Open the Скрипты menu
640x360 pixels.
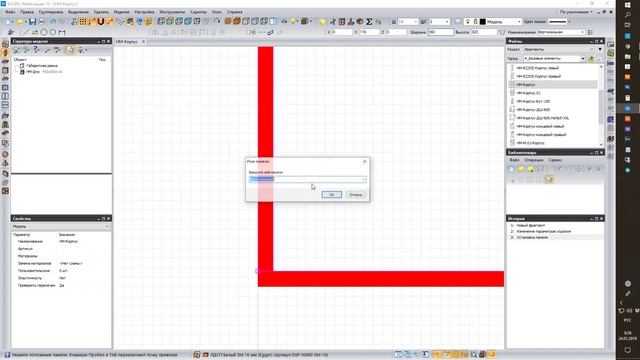click(198, 12)
